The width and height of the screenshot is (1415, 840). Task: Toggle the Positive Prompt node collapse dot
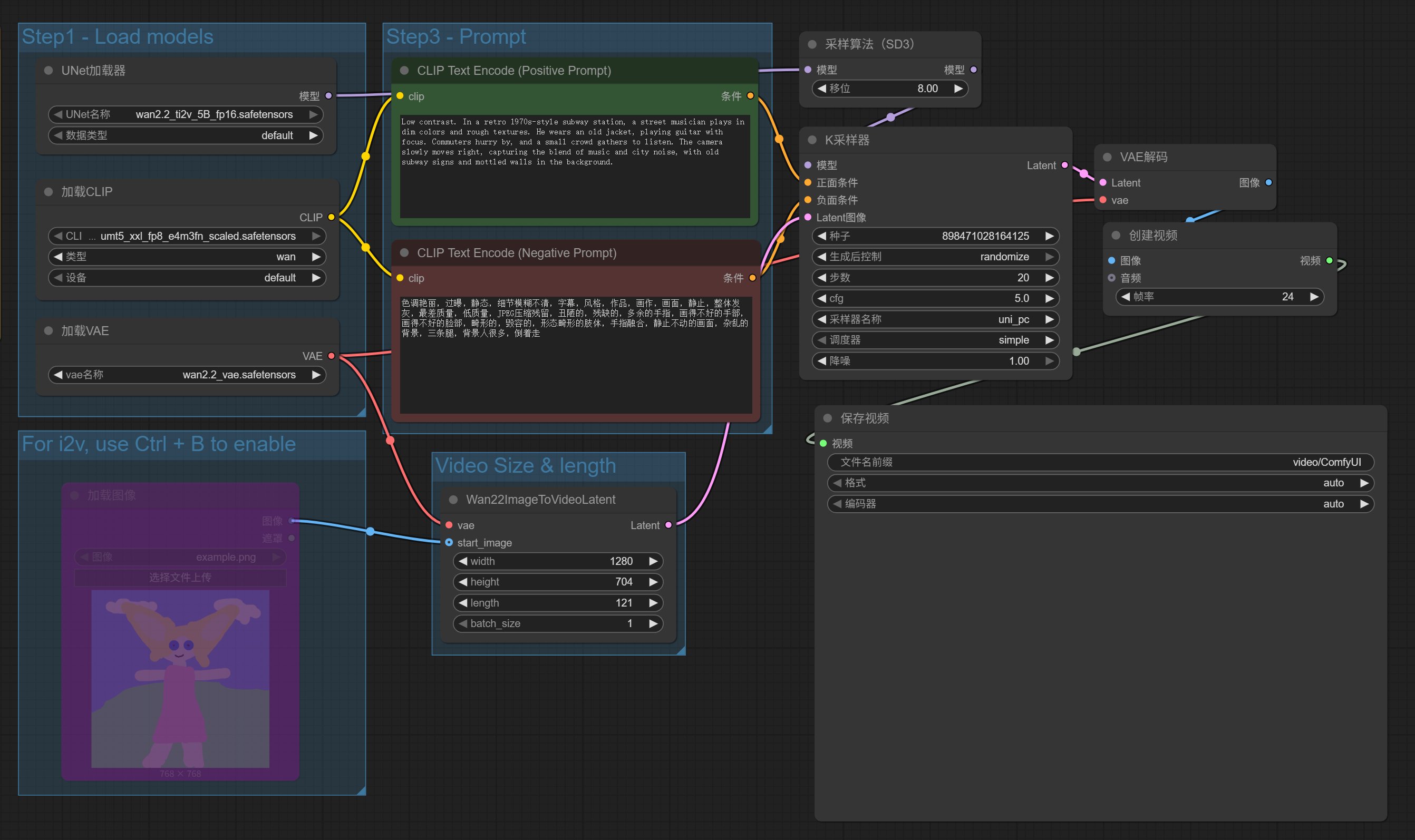[x=404, y=71]
